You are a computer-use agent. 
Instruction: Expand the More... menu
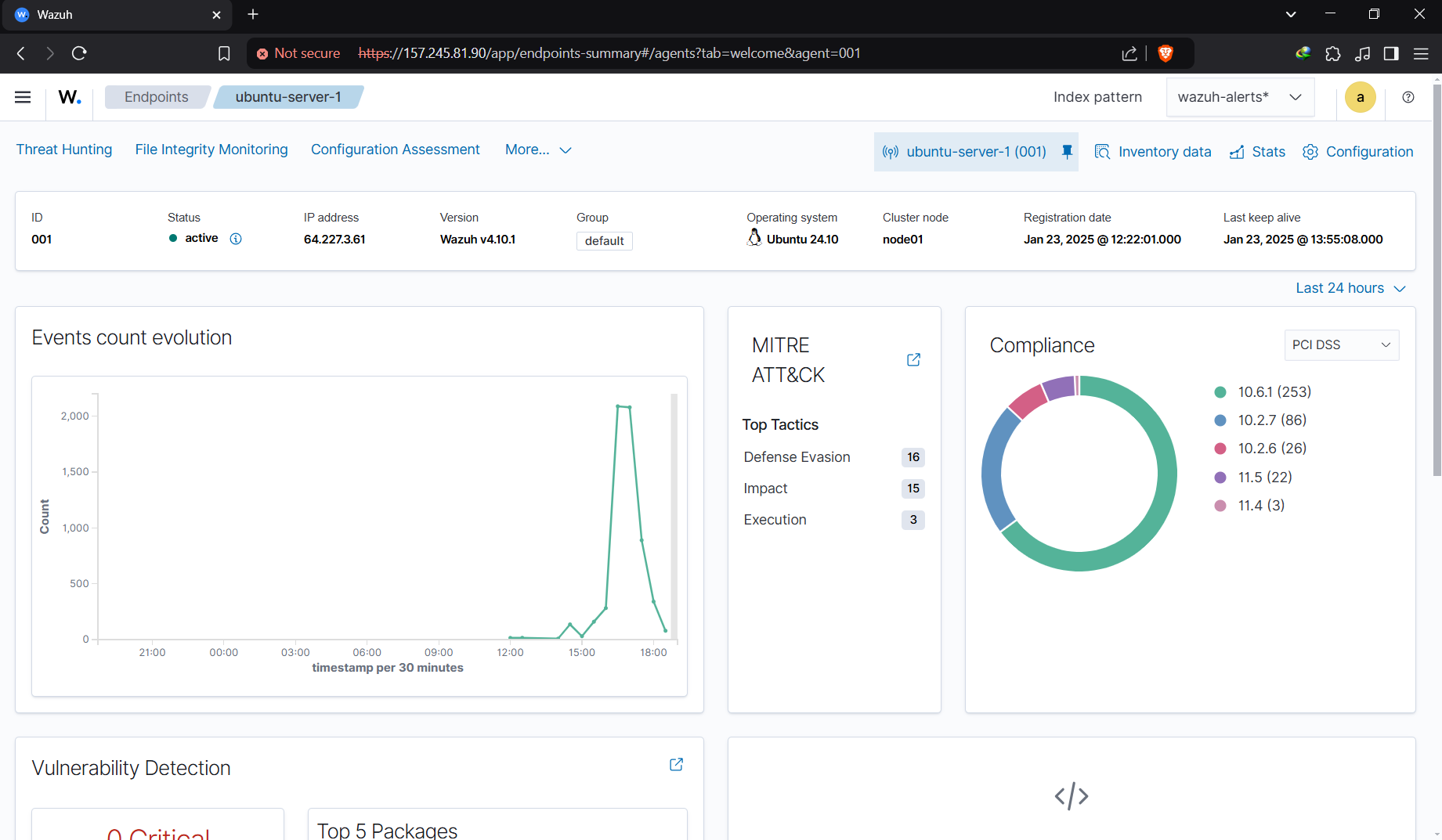click(538, 150)
